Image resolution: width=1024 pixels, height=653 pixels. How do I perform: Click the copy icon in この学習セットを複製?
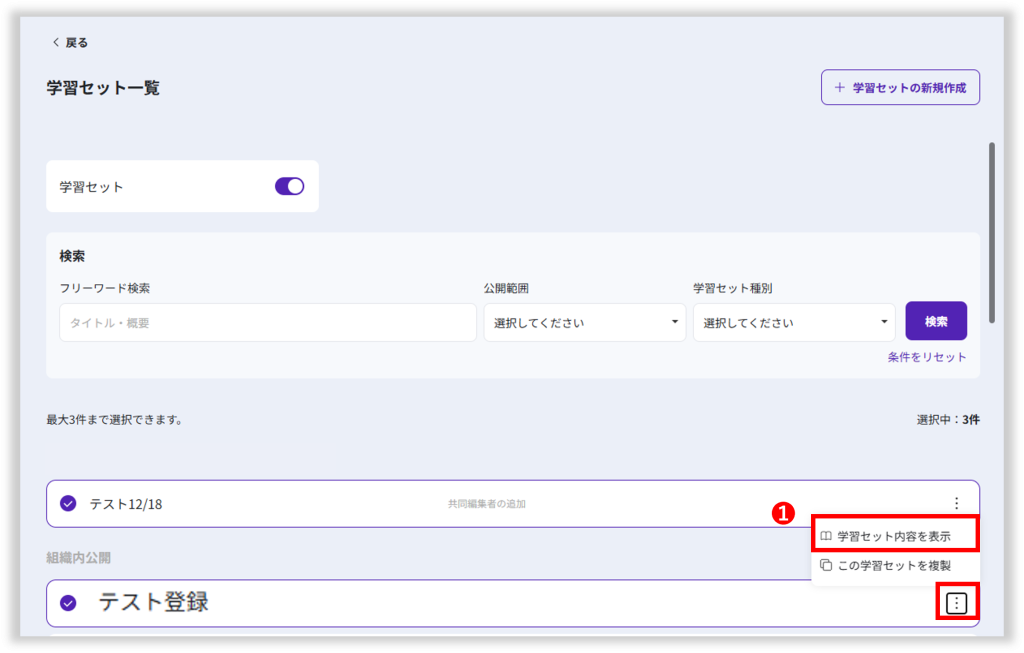pyautogui.click(x=826, y=565)
